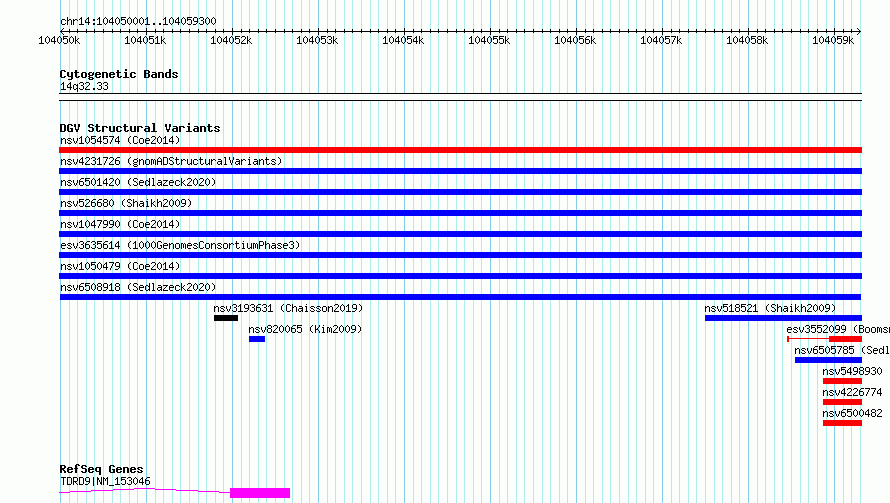Click the small blue nsv820065 block
Image resolution: width=890 pixels, height=503 pixels.
click(x=257, y=339)
